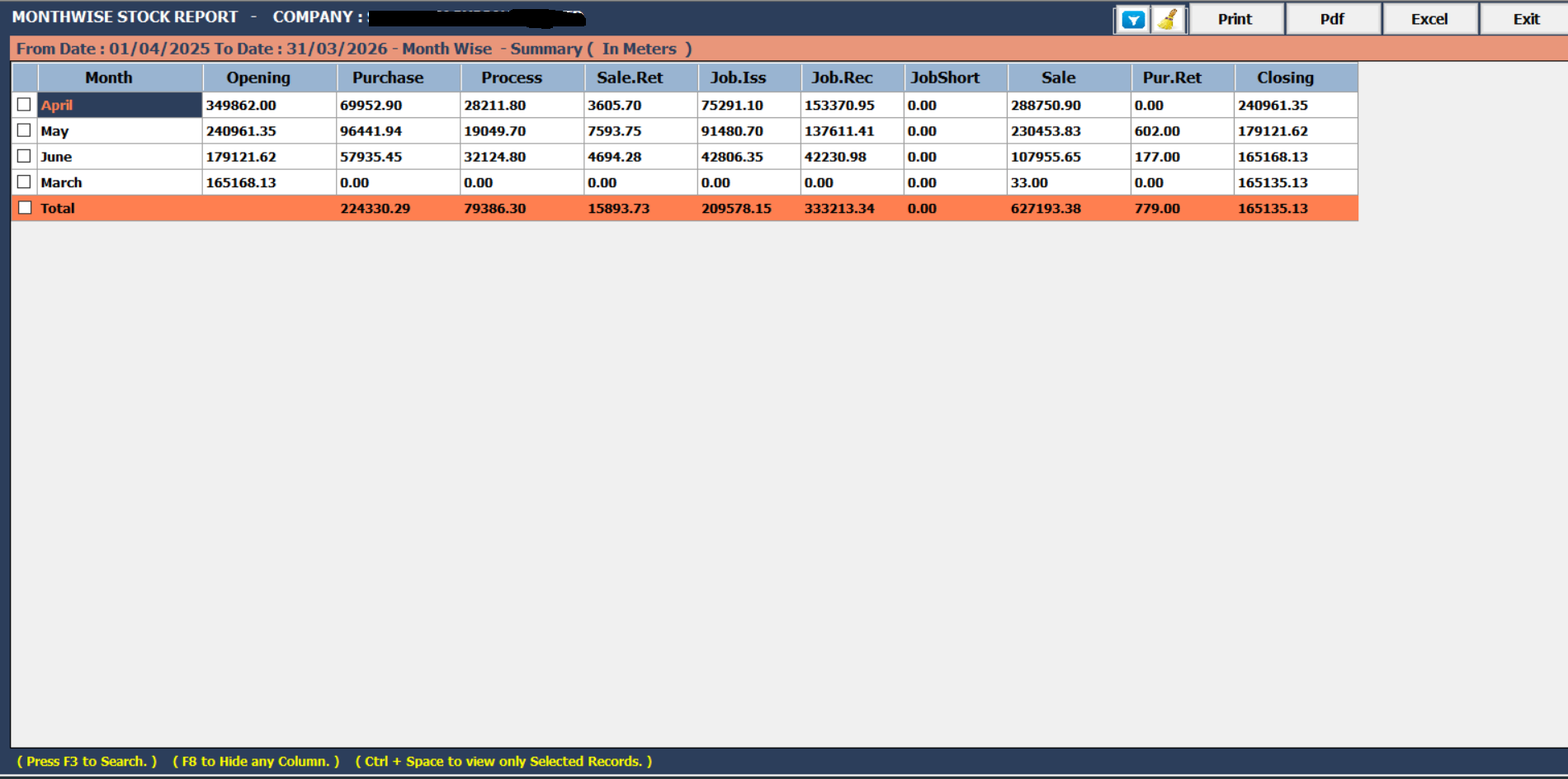
Task: Click the Closing column header
Action: pyautogui.click(x=1285, y=77)
